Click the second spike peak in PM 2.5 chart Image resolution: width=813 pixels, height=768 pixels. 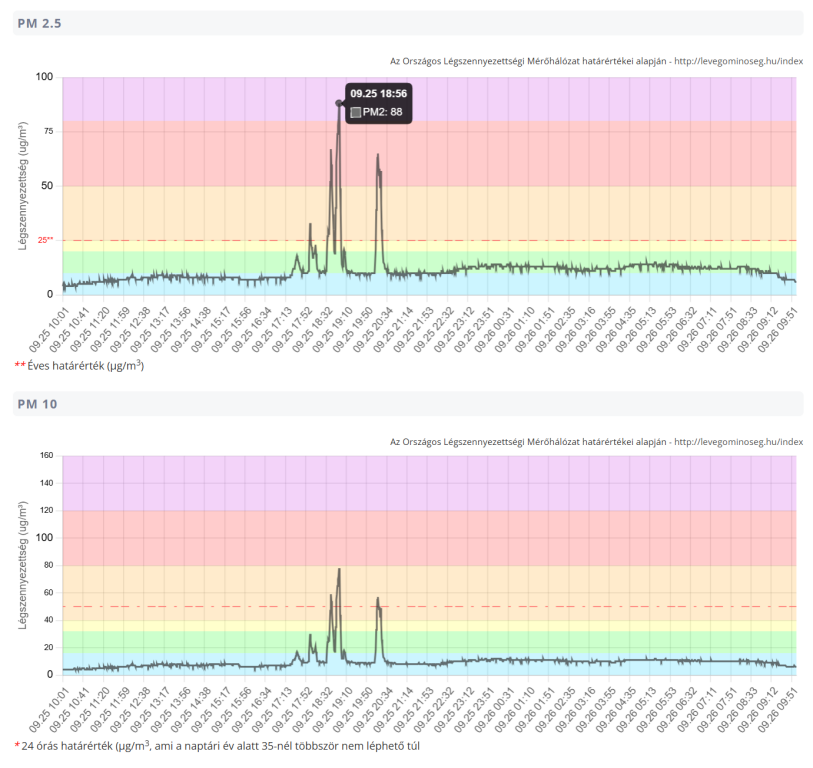pyautogui.click(x=378, y=156)
